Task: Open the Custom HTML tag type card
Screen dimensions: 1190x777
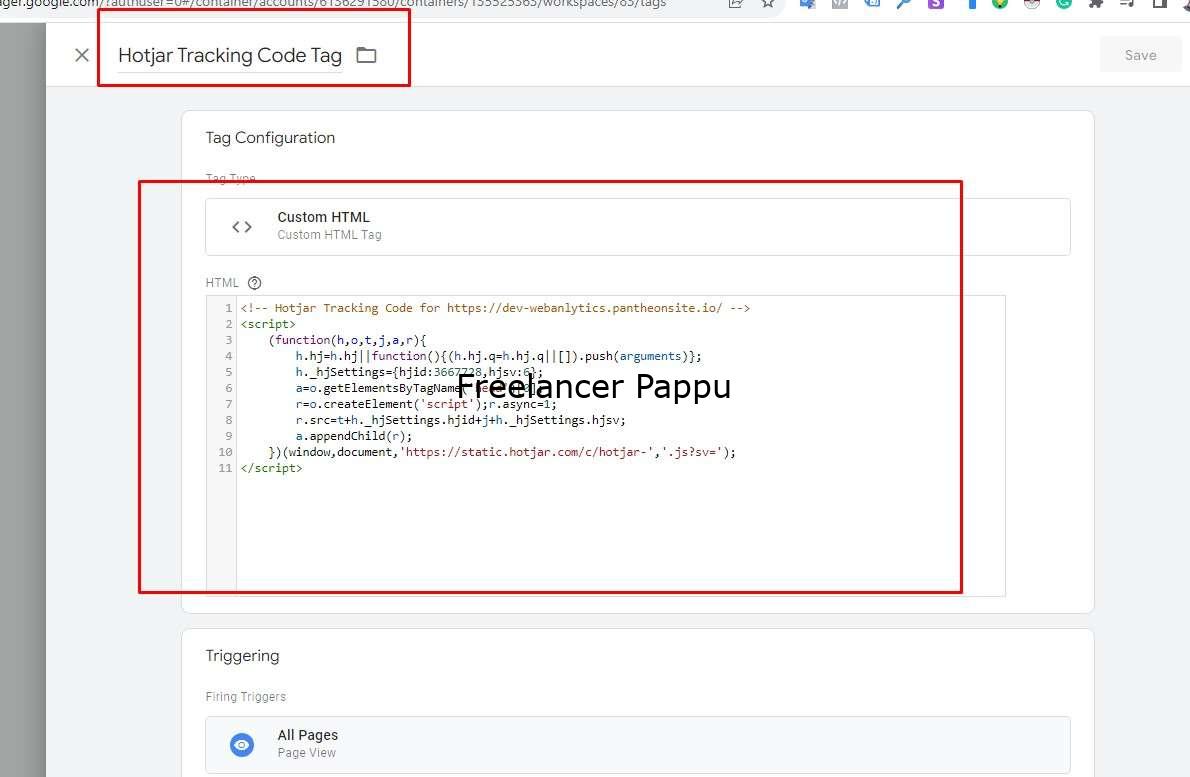Action: tap(638, 227)
